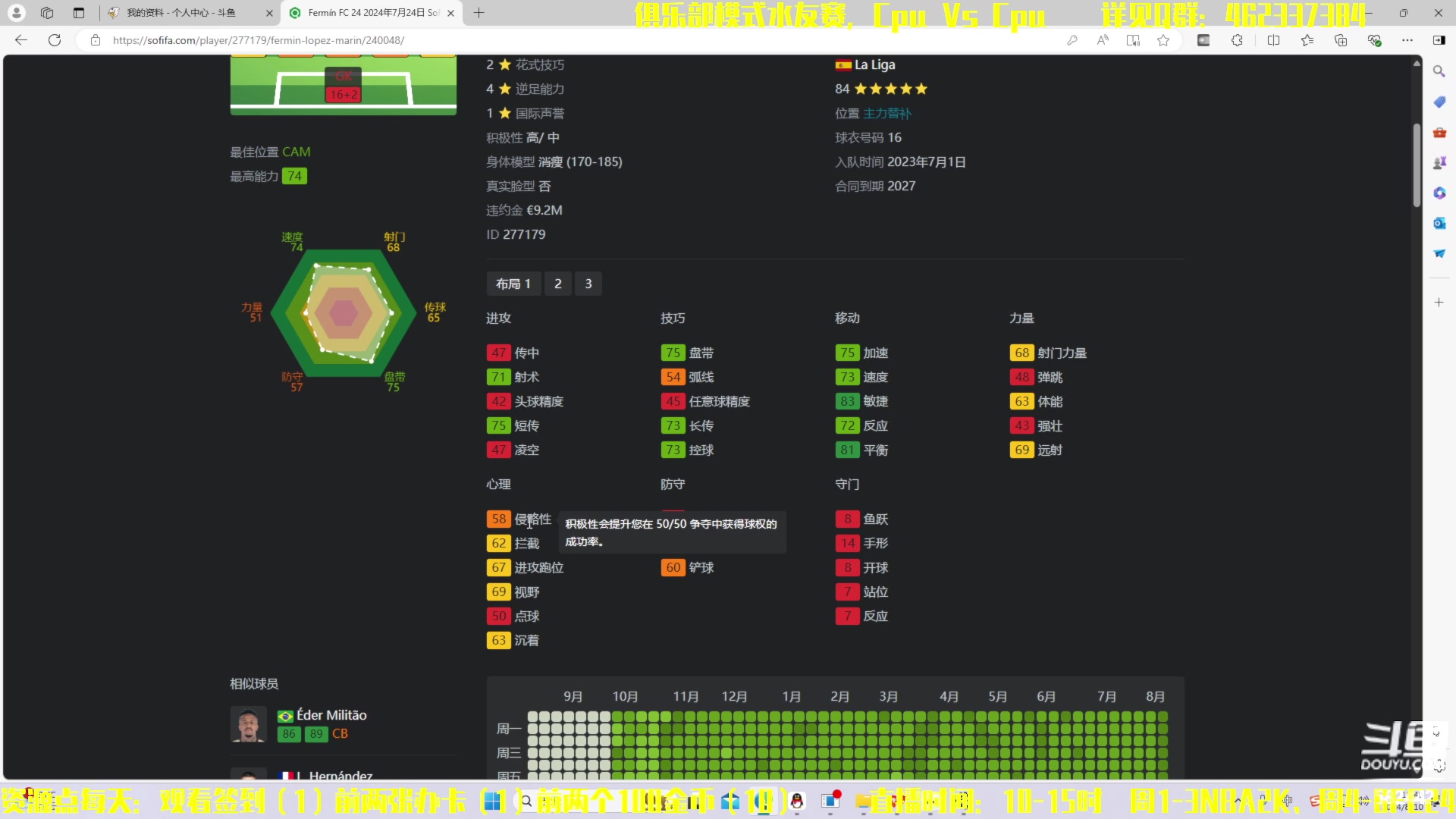This screenshot has height=819, width=1456.
Task: Add this page to favorites
Action: (1163, 40)
